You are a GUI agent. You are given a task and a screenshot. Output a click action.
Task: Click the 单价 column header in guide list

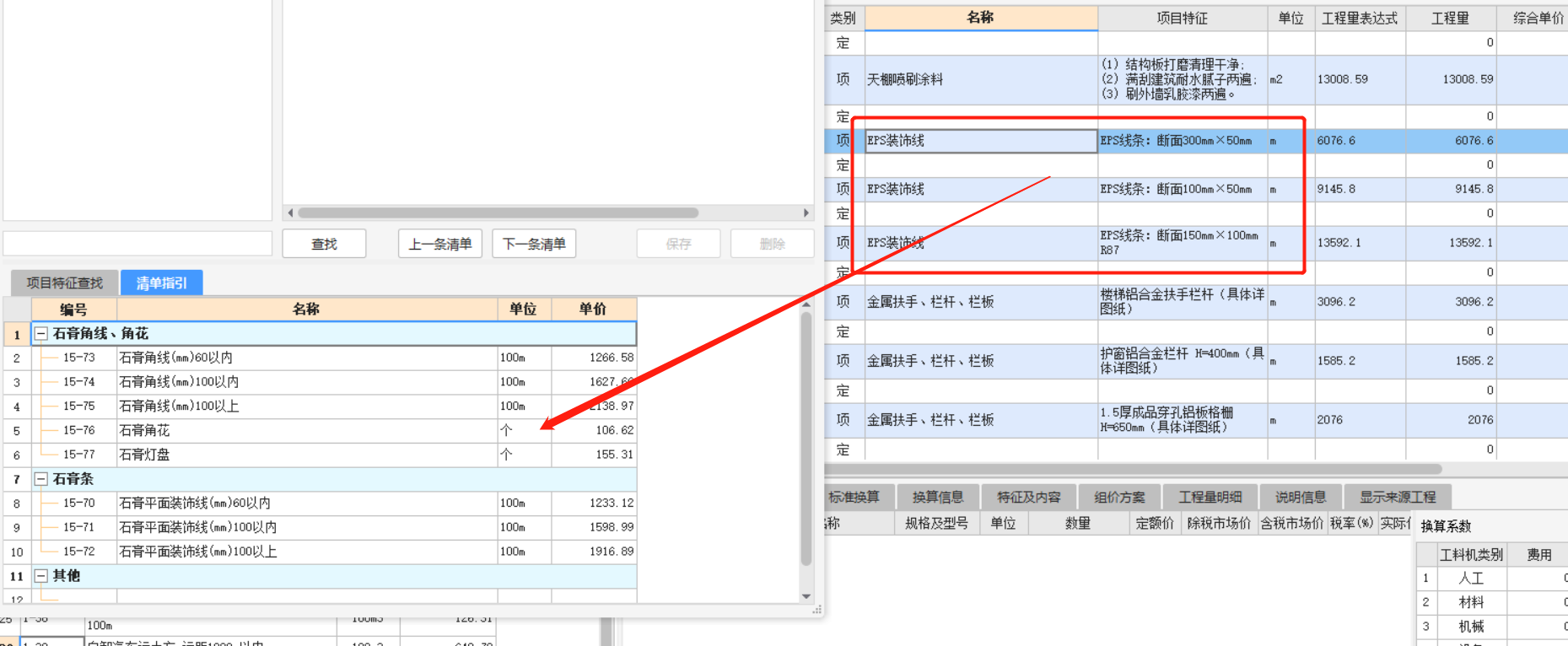594,310
